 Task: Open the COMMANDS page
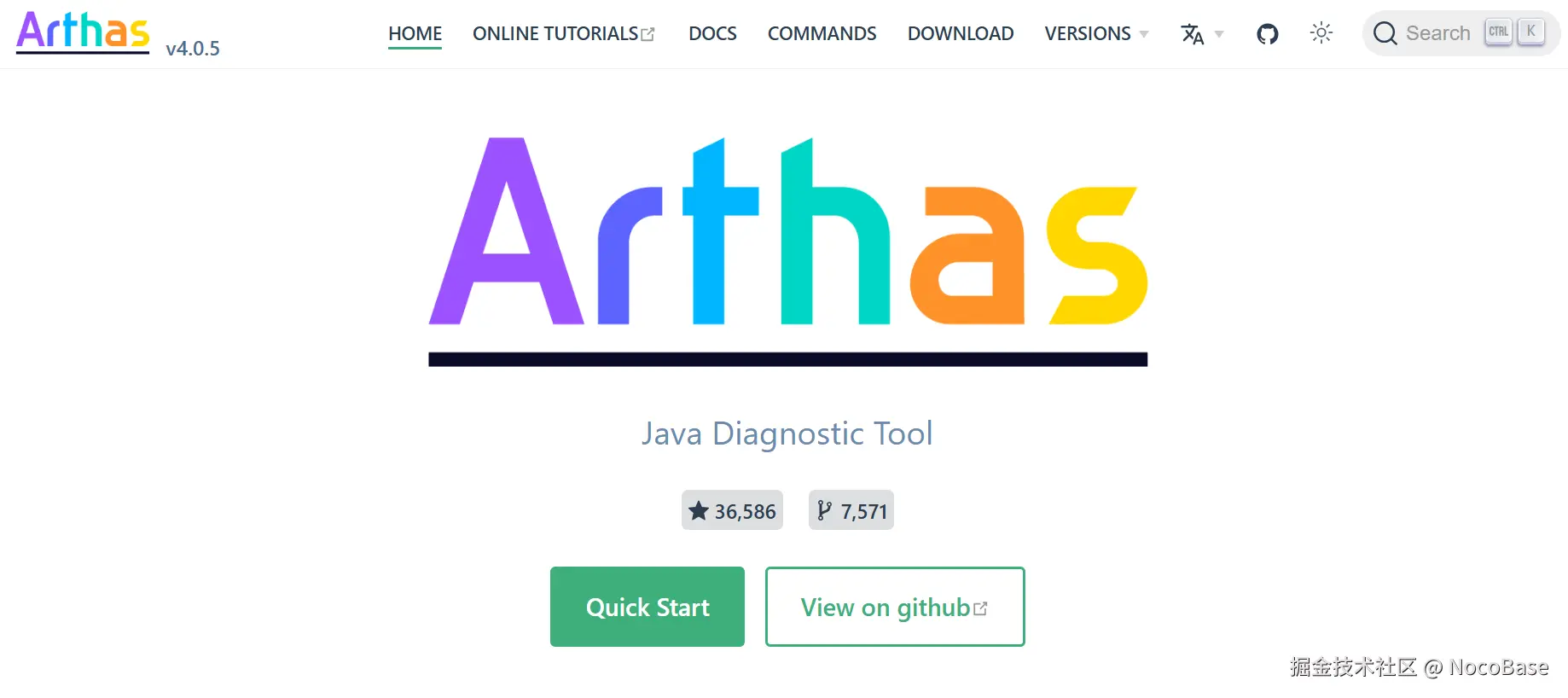point(822,33)
